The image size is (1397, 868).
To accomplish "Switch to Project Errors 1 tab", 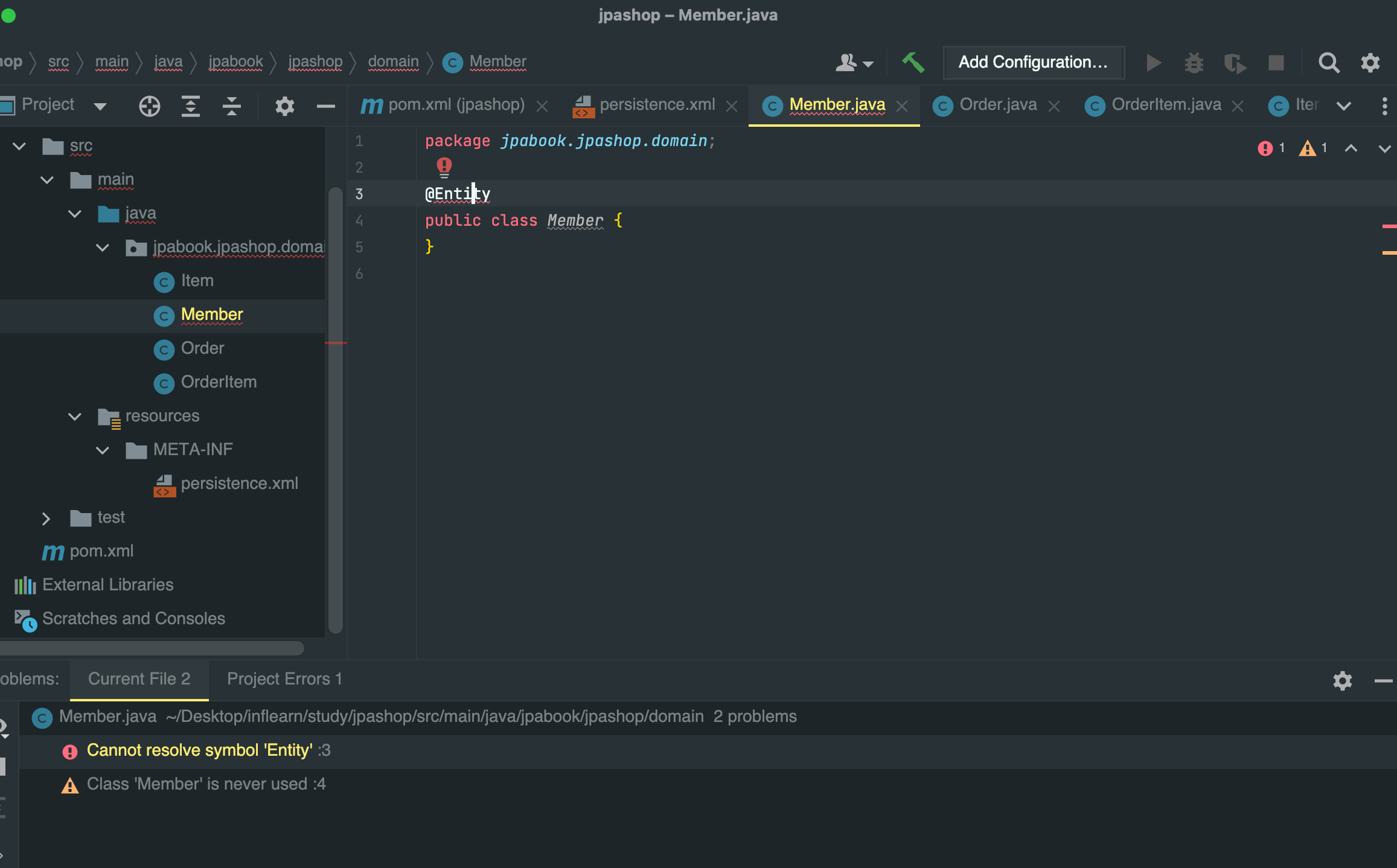I will pyautogui.click(x=284, y=679).
